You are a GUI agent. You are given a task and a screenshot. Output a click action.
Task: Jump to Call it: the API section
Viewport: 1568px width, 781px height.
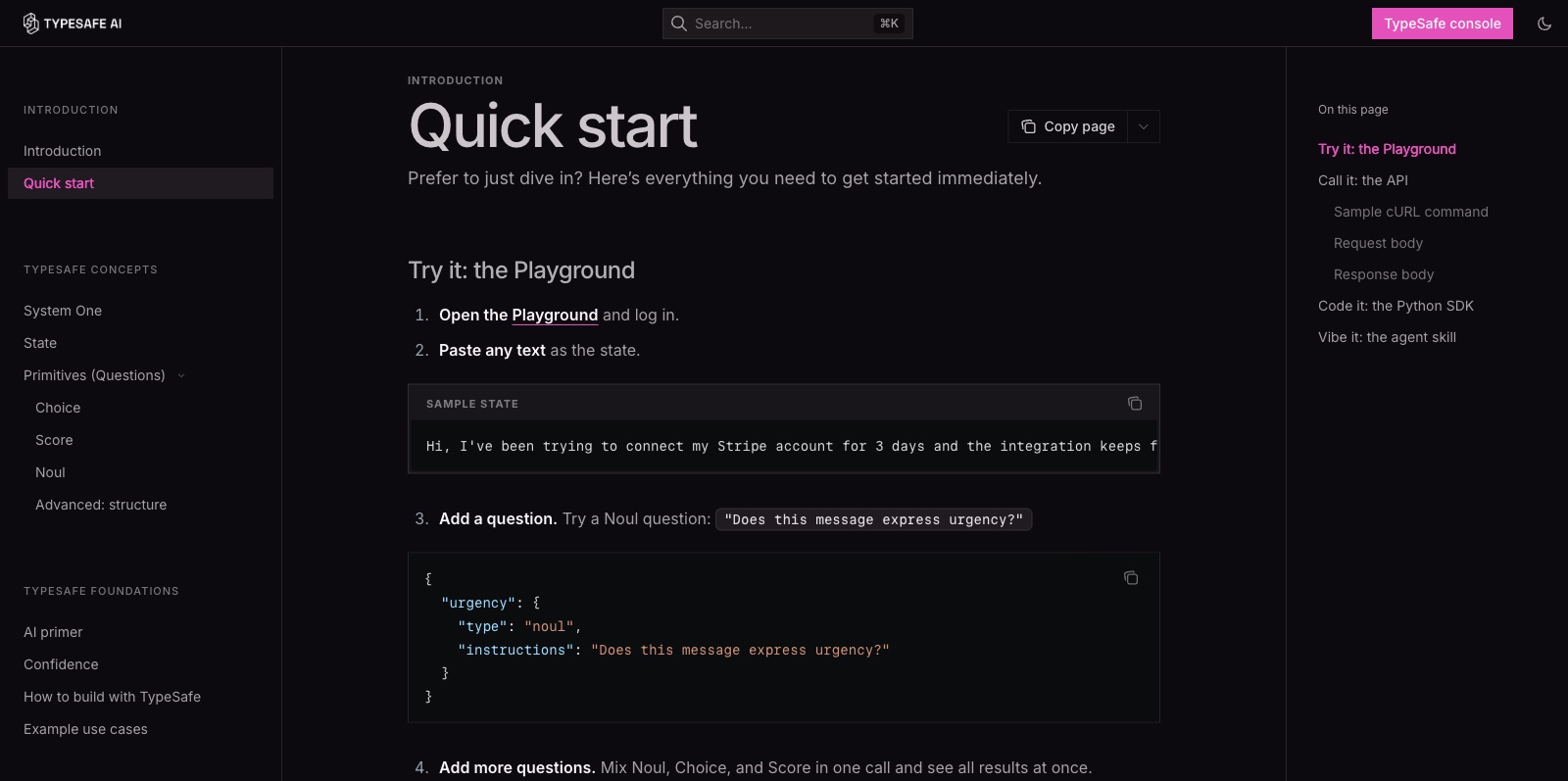tap(1363, 180)
